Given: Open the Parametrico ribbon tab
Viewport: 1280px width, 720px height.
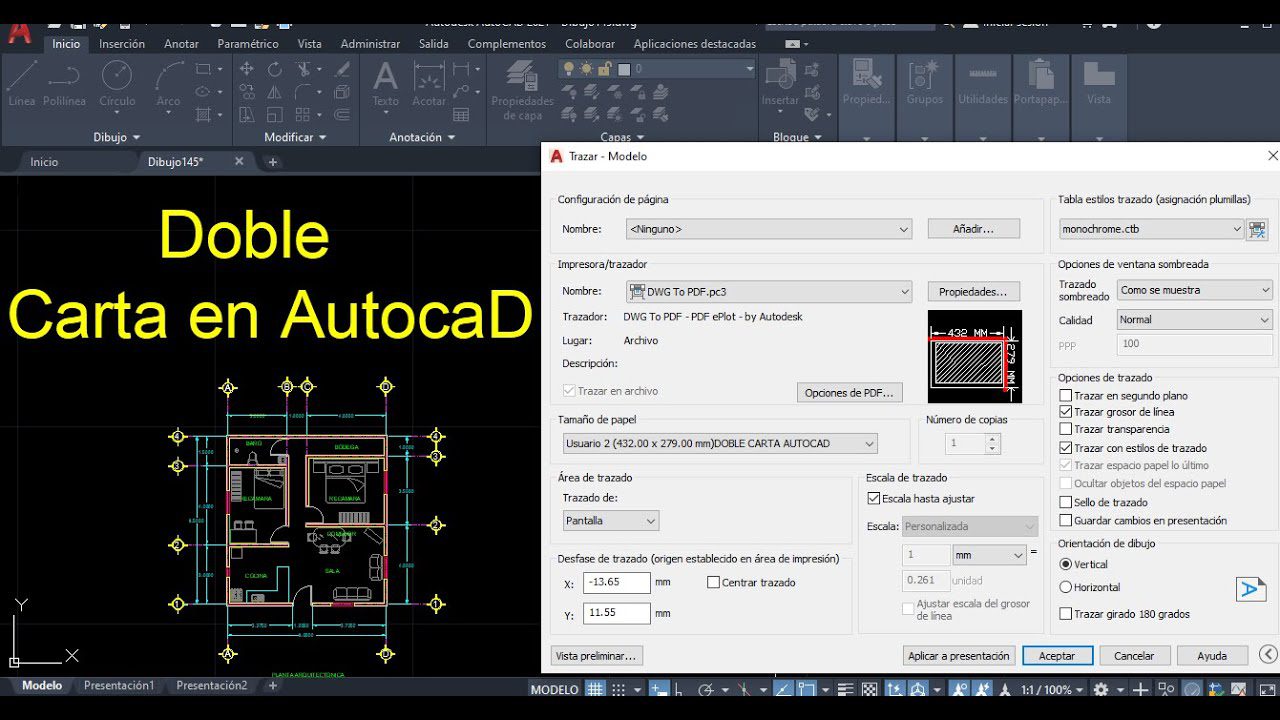Looking at the screenshot, I should (x=247, y=43).
